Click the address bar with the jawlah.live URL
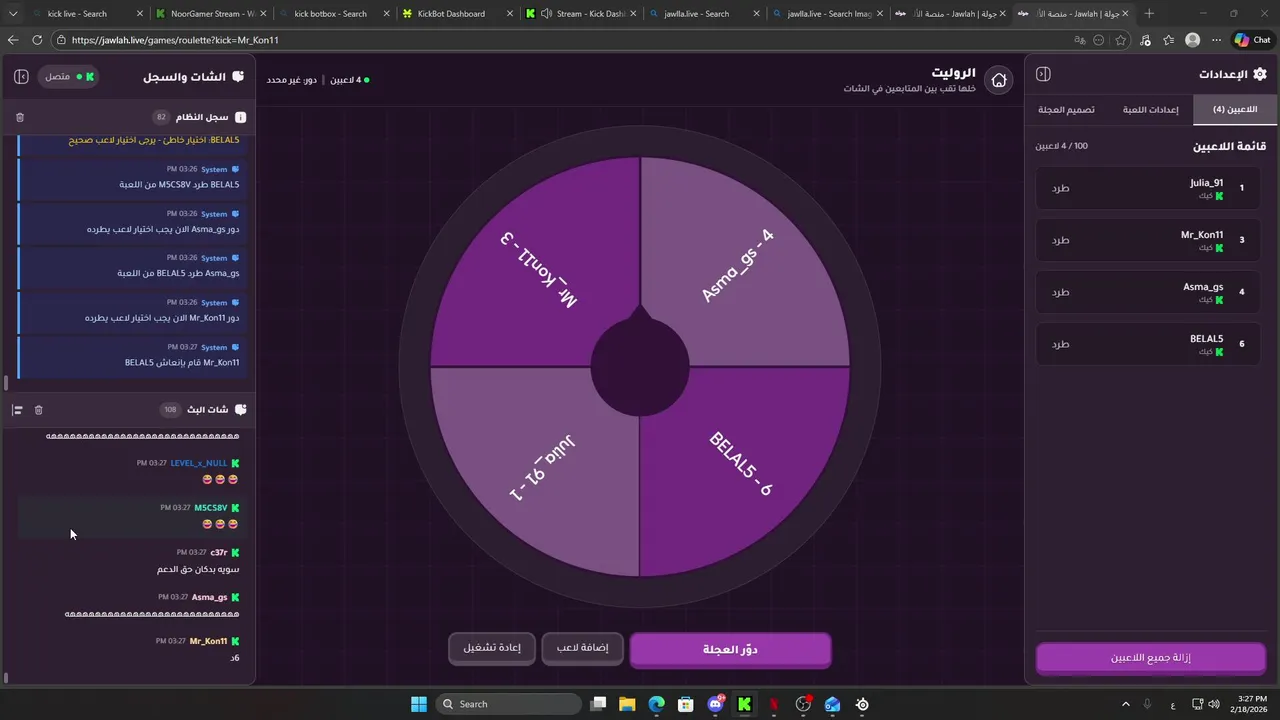This screenshot has width=1280, height=720. point(560,40)
